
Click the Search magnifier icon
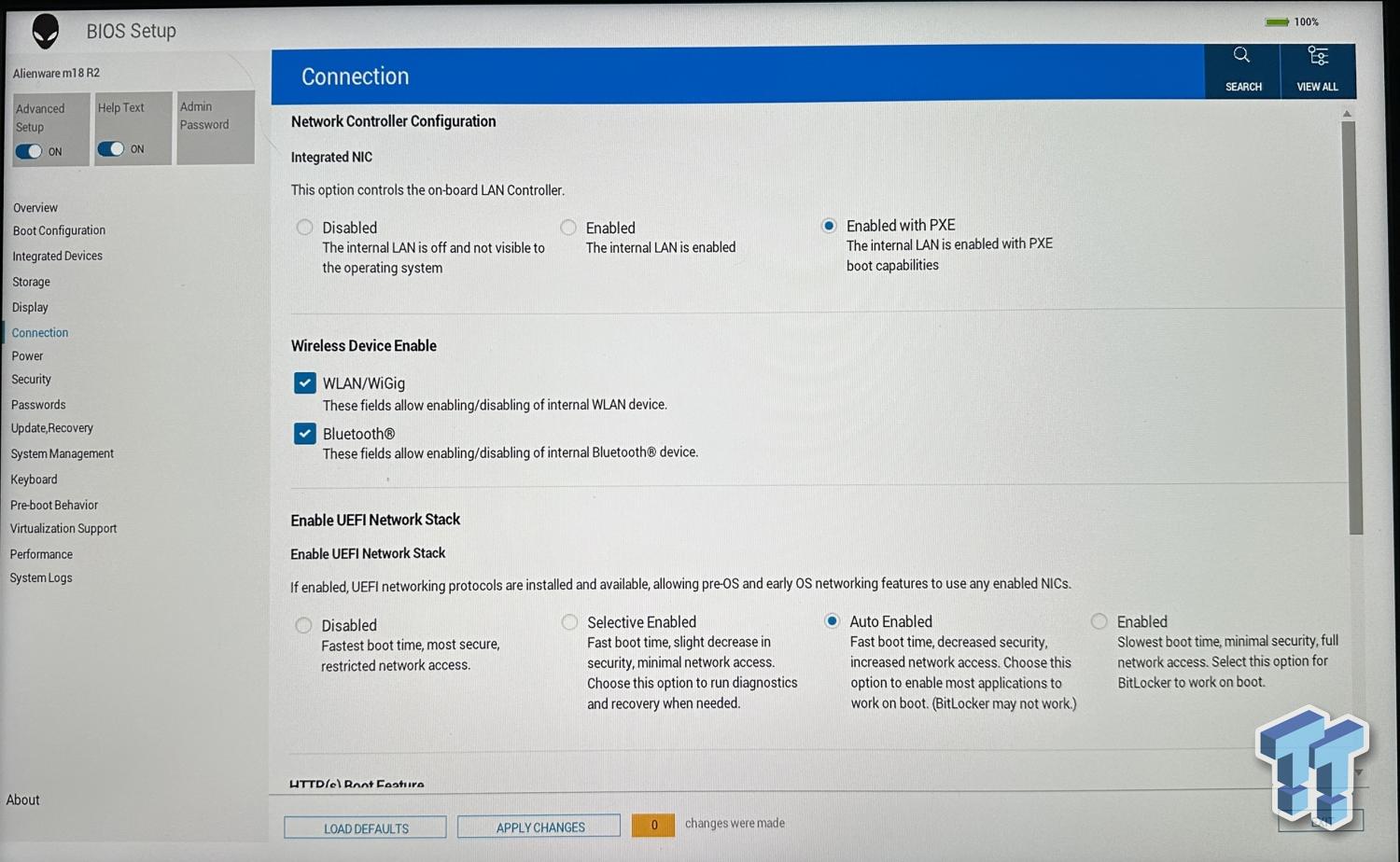pyautogui.click(x=1241, y=56)
